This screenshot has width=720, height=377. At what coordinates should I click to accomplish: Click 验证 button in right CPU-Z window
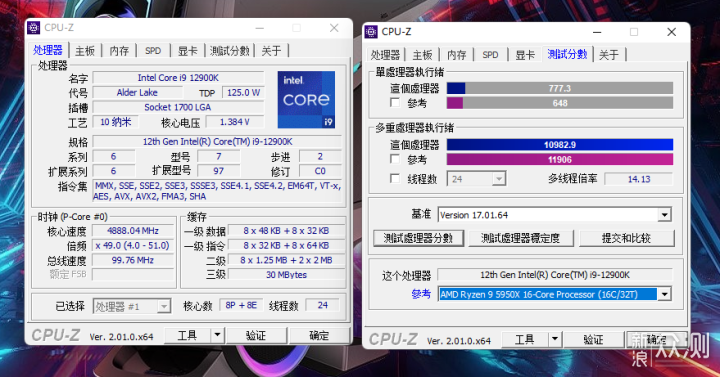(593, 339)
